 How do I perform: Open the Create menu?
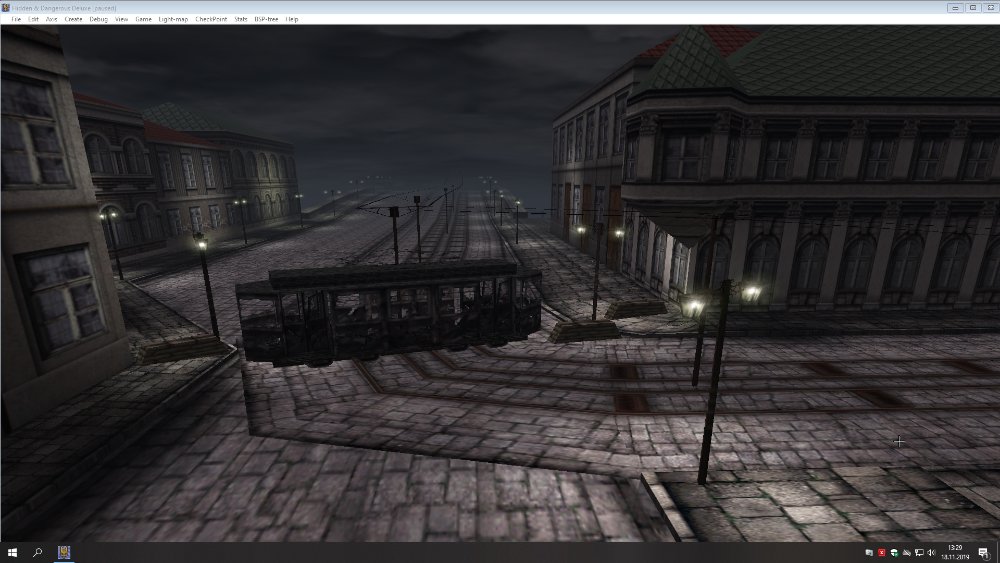pyautogui.click(x=73, y=19)
